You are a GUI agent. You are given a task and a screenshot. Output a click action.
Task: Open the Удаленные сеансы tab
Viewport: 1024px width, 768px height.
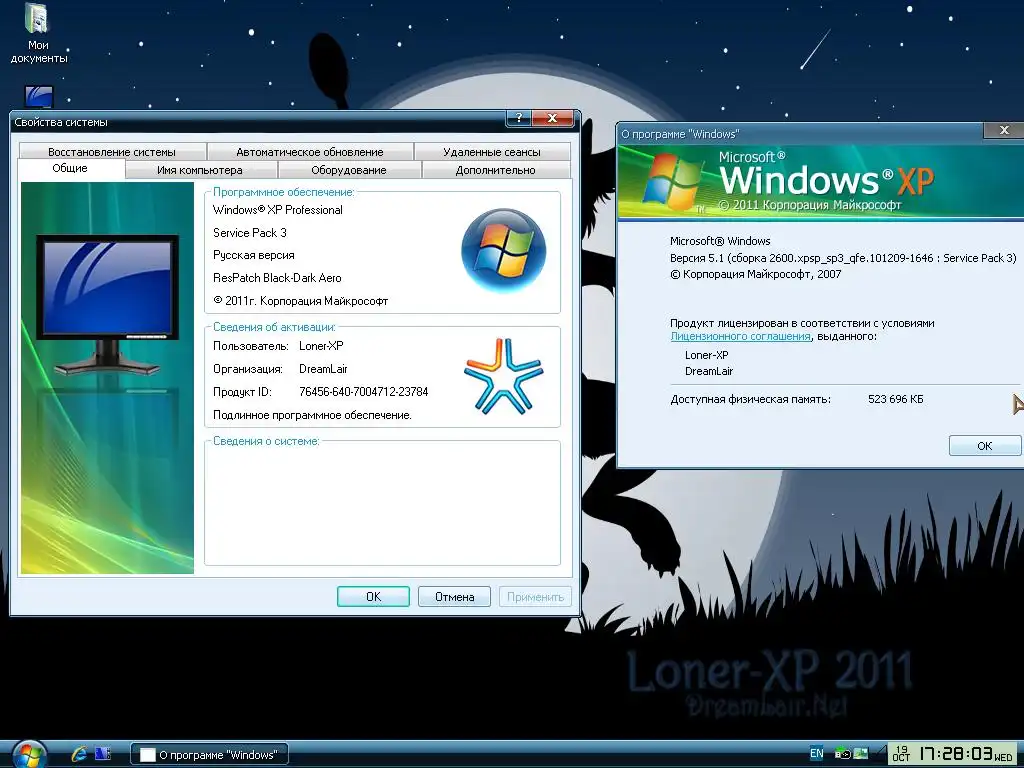point(492,152)
